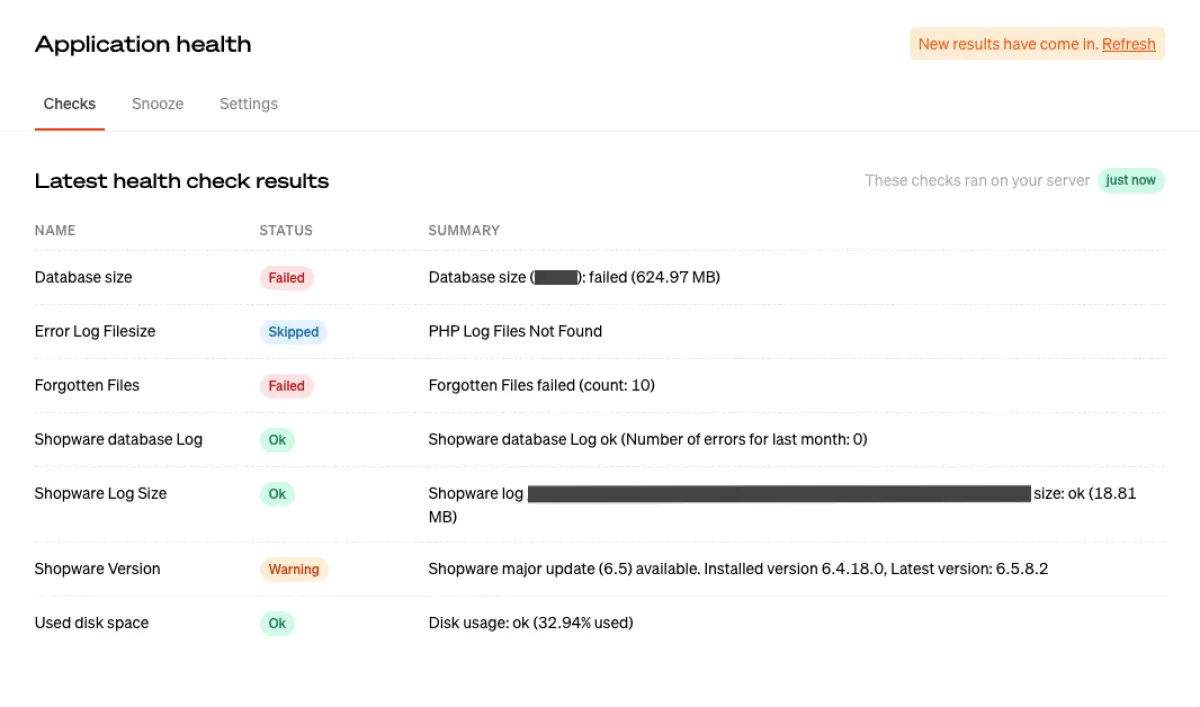1200x707 pixels.
Task: Click 'These checks ran on your server' text
Action: point(977,181)
